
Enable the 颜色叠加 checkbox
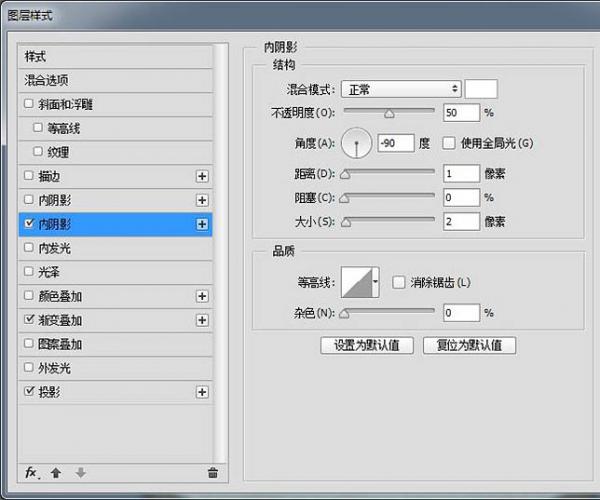pyautogui.click(x=29, y=295)
